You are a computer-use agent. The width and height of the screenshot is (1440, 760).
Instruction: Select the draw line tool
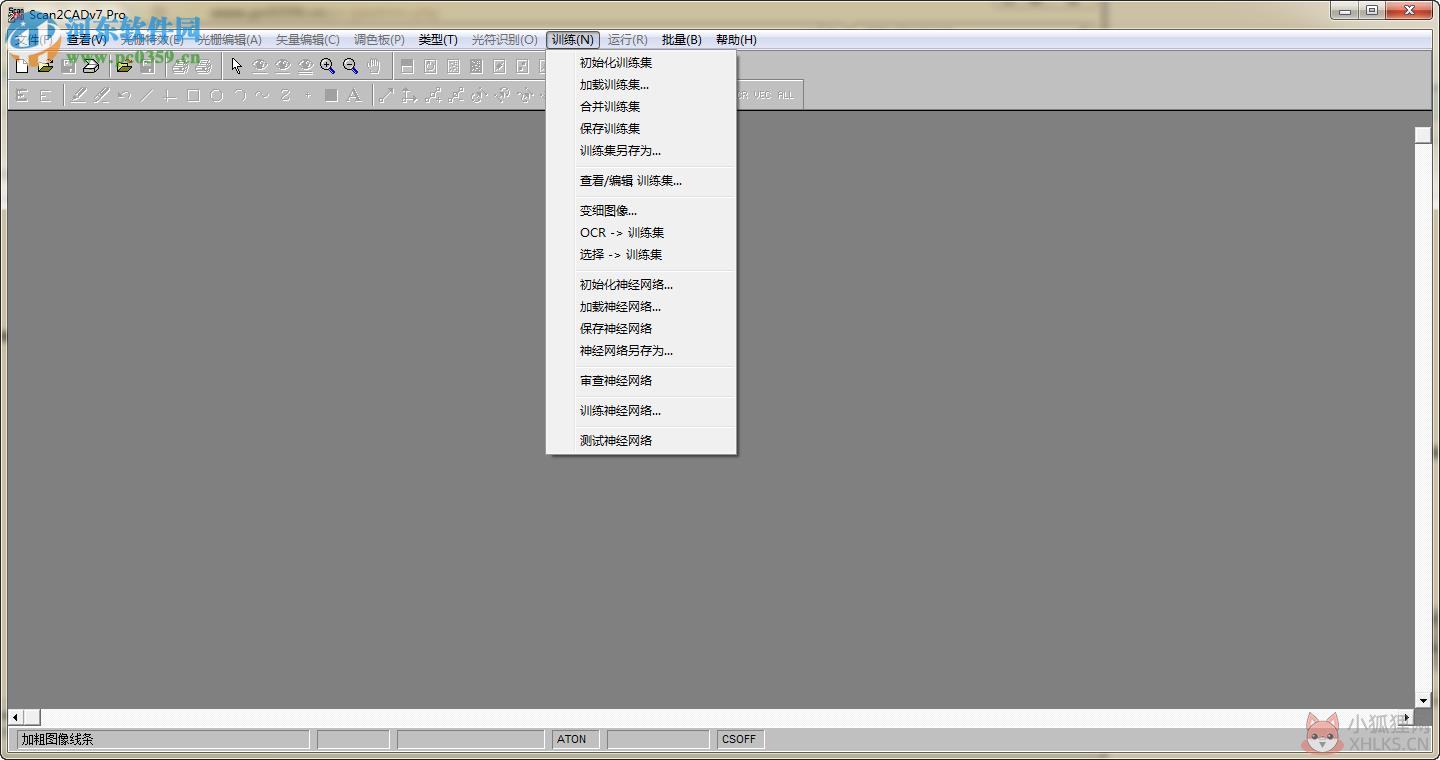147,96
